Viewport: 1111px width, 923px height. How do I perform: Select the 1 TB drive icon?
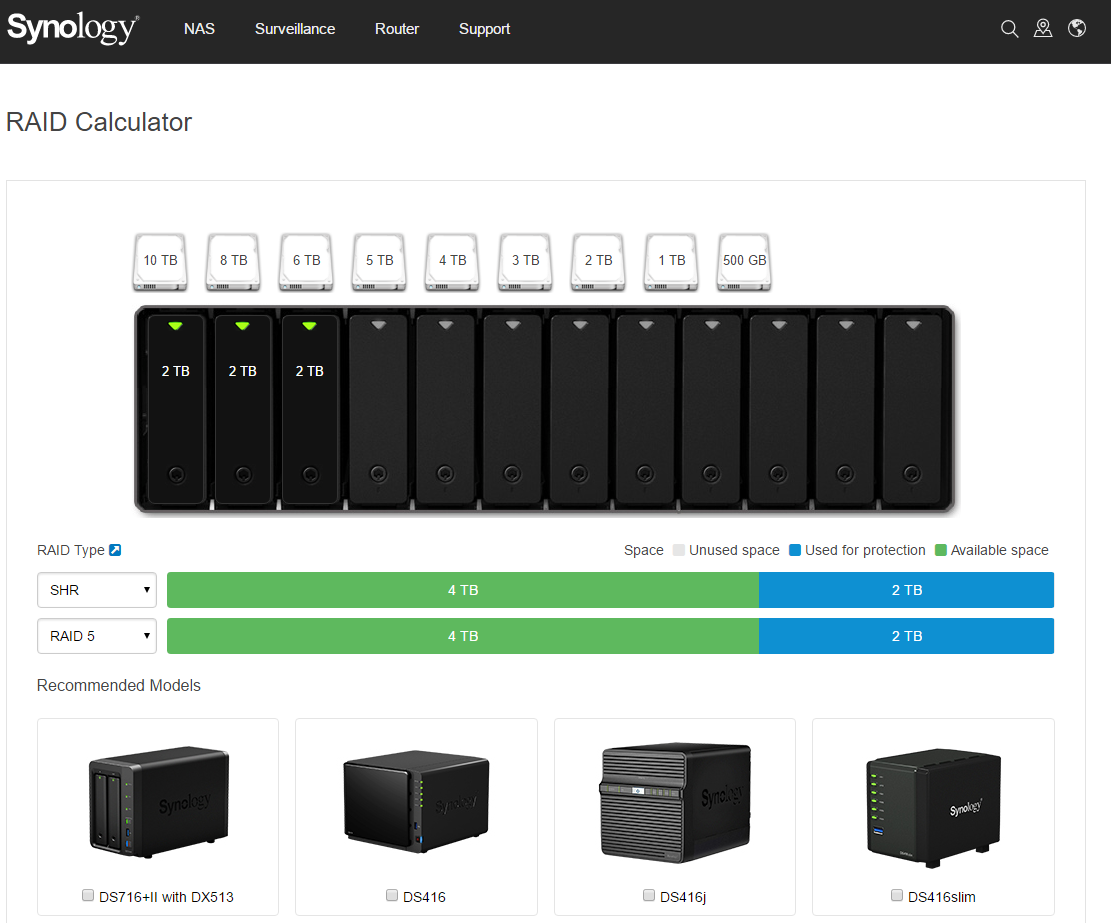pyautogui.click(x=670, y=261)
